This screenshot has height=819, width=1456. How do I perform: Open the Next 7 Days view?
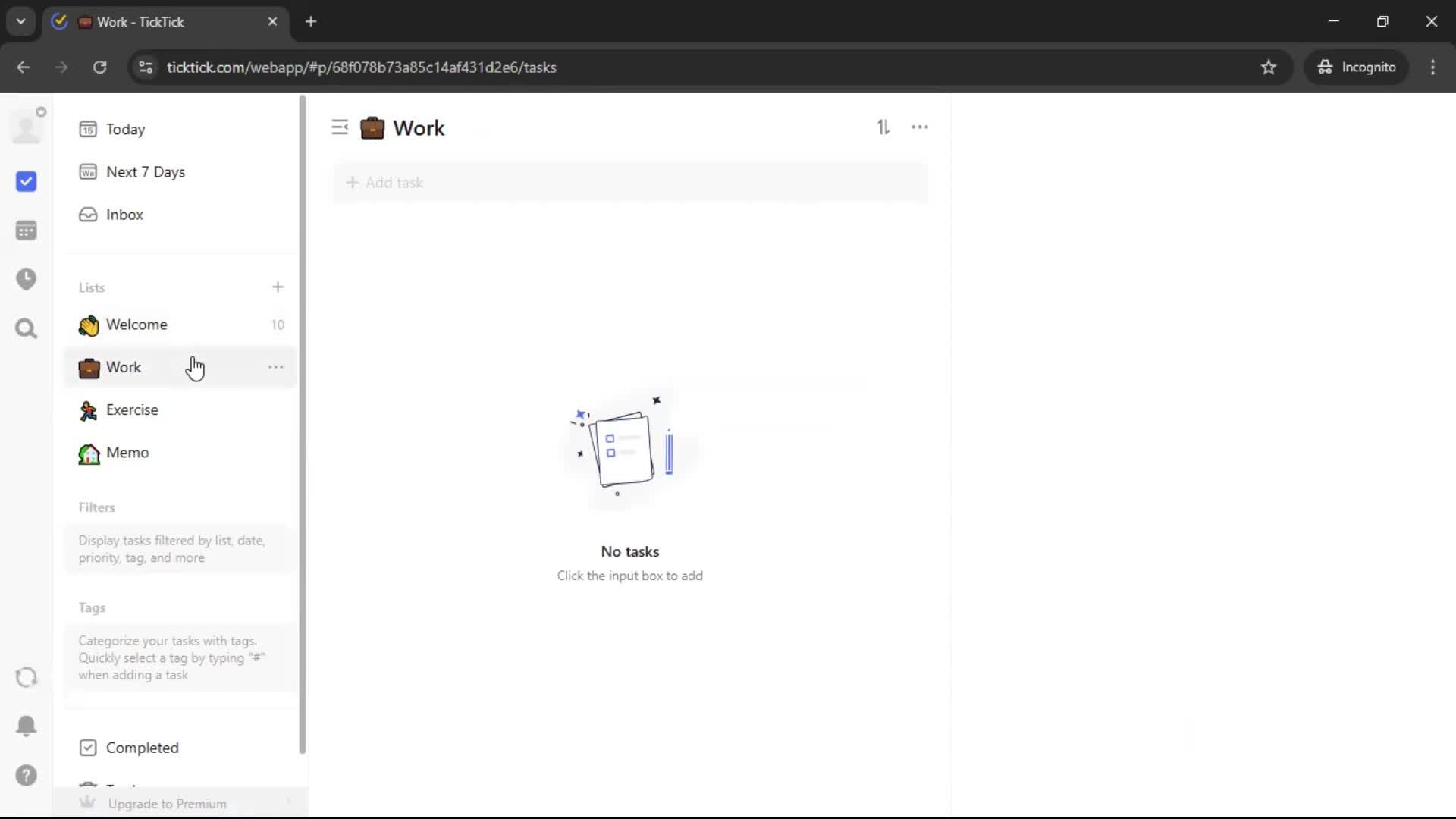pos(145,172)
